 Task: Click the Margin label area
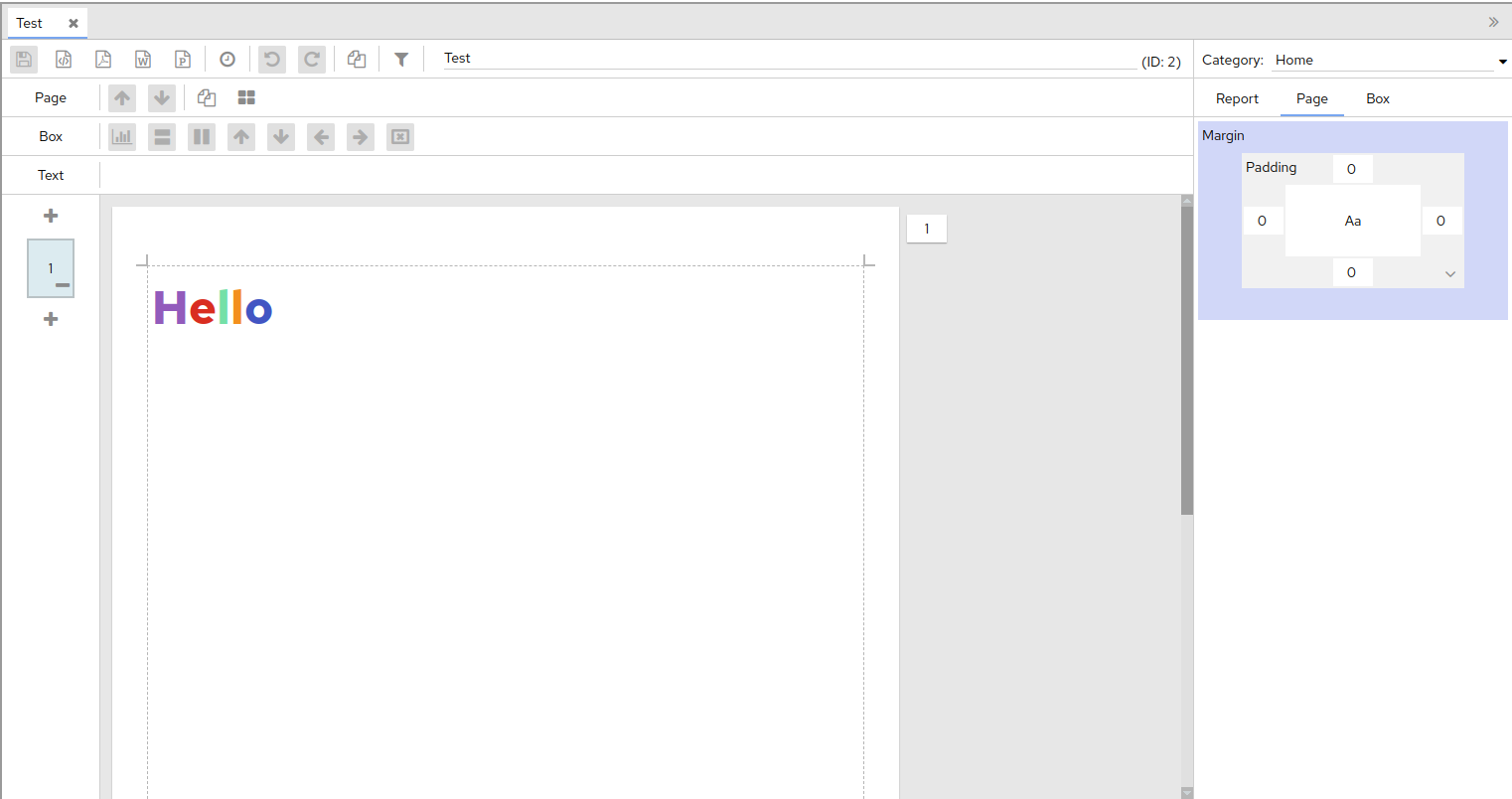[1223, 135]
